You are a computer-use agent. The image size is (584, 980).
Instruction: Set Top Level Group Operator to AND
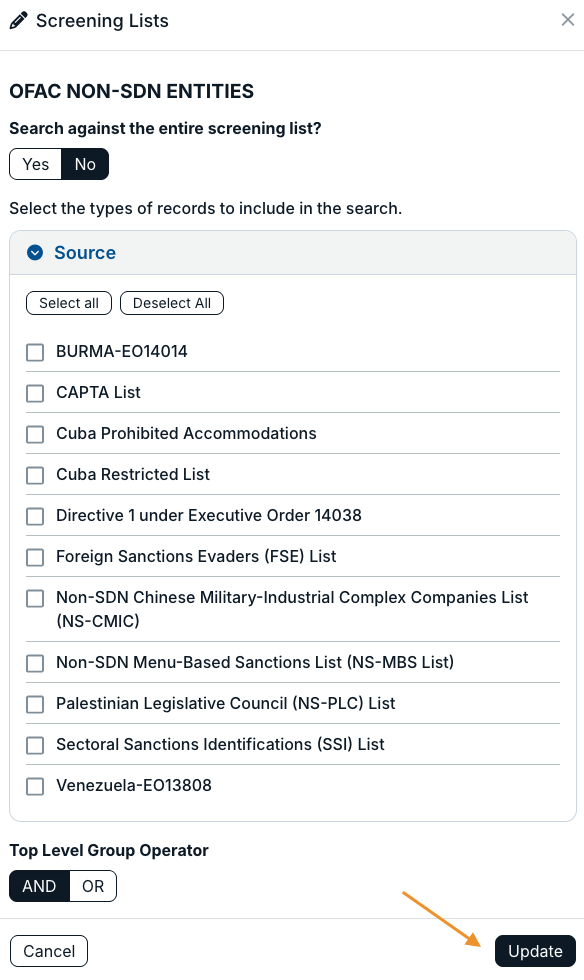click(39, 886)
